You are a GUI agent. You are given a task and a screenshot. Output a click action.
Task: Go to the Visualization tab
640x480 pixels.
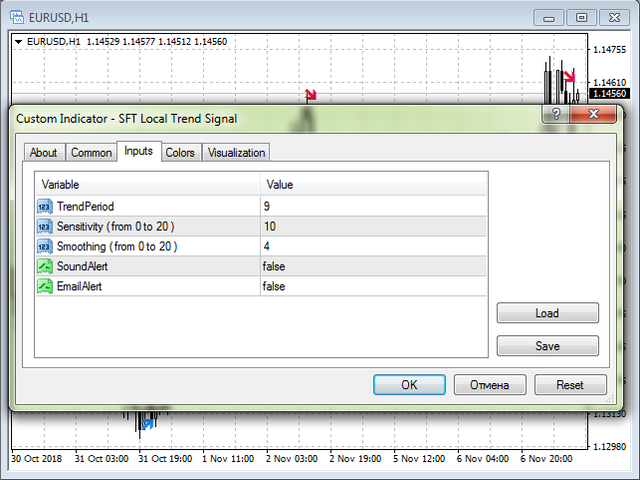[x=236, y=153]
